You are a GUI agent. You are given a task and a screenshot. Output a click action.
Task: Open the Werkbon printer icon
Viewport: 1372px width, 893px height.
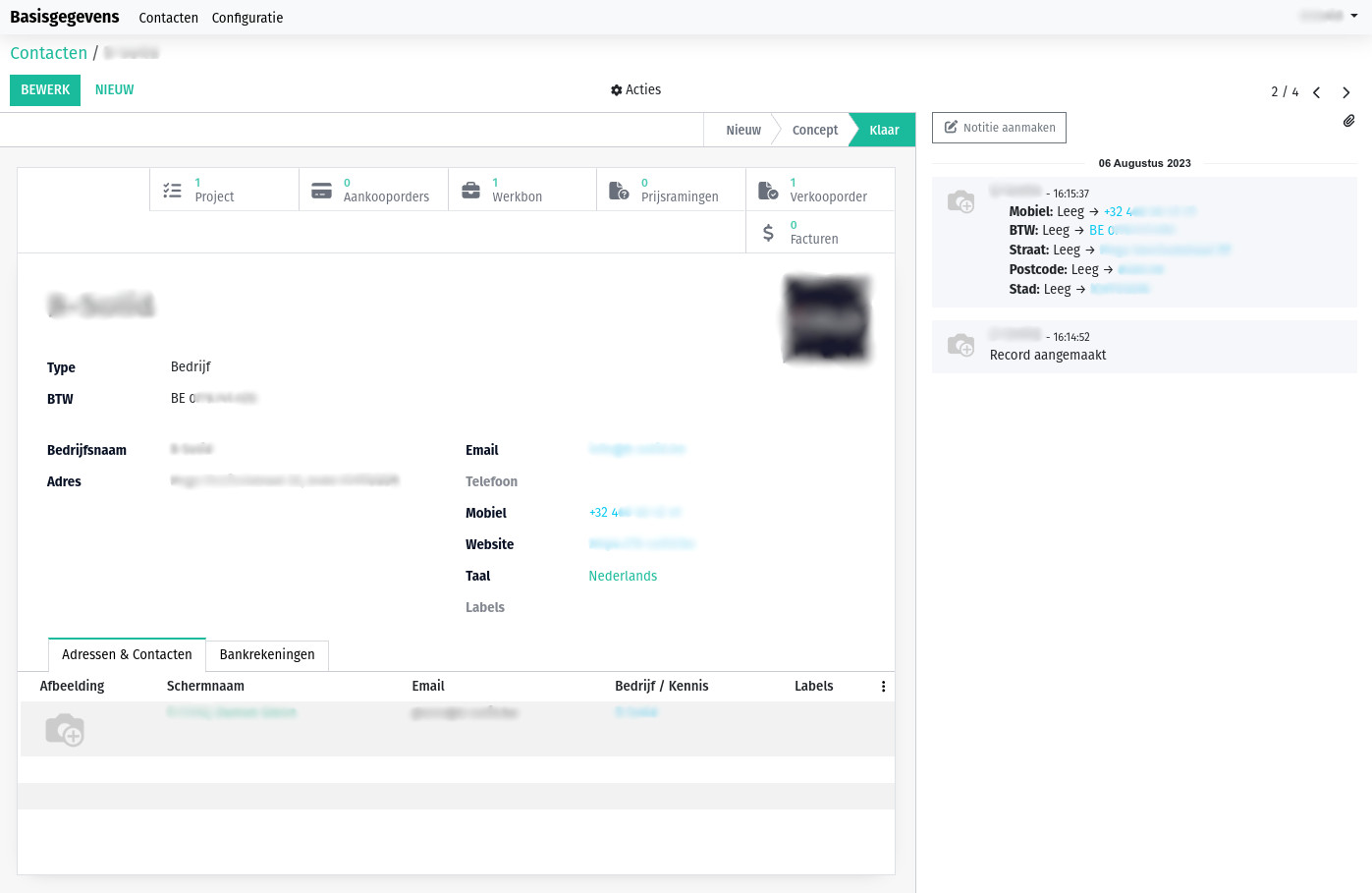471,189
